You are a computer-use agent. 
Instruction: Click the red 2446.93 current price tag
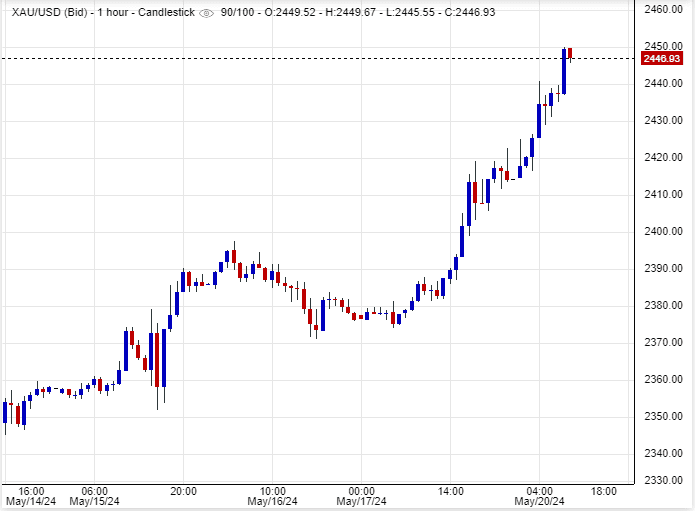[662, 58]
